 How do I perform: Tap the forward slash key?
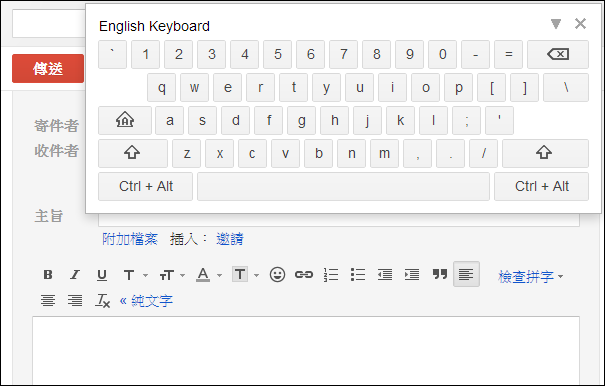click(x=483, y=153)
